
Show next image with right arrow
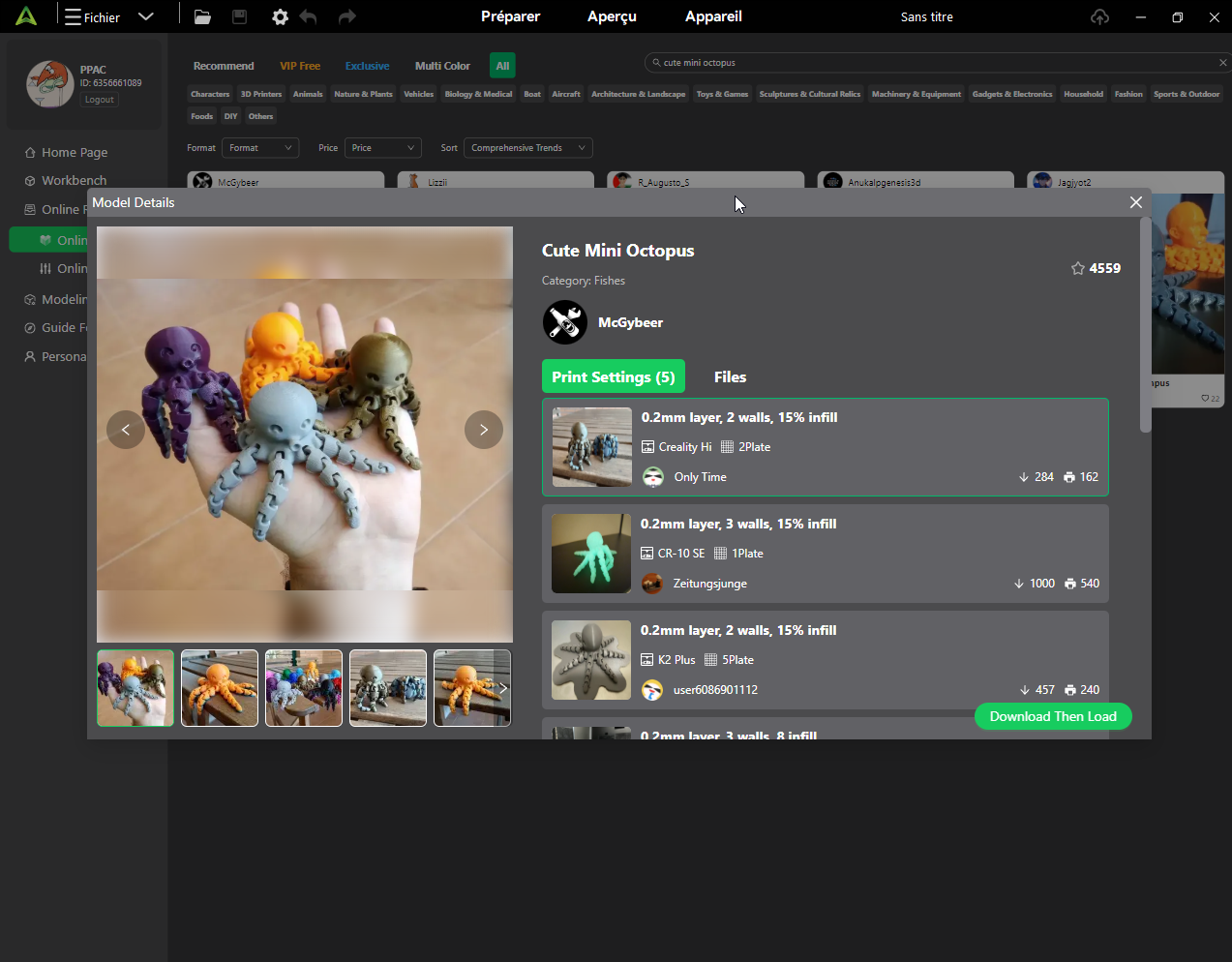tap(484, 430)
